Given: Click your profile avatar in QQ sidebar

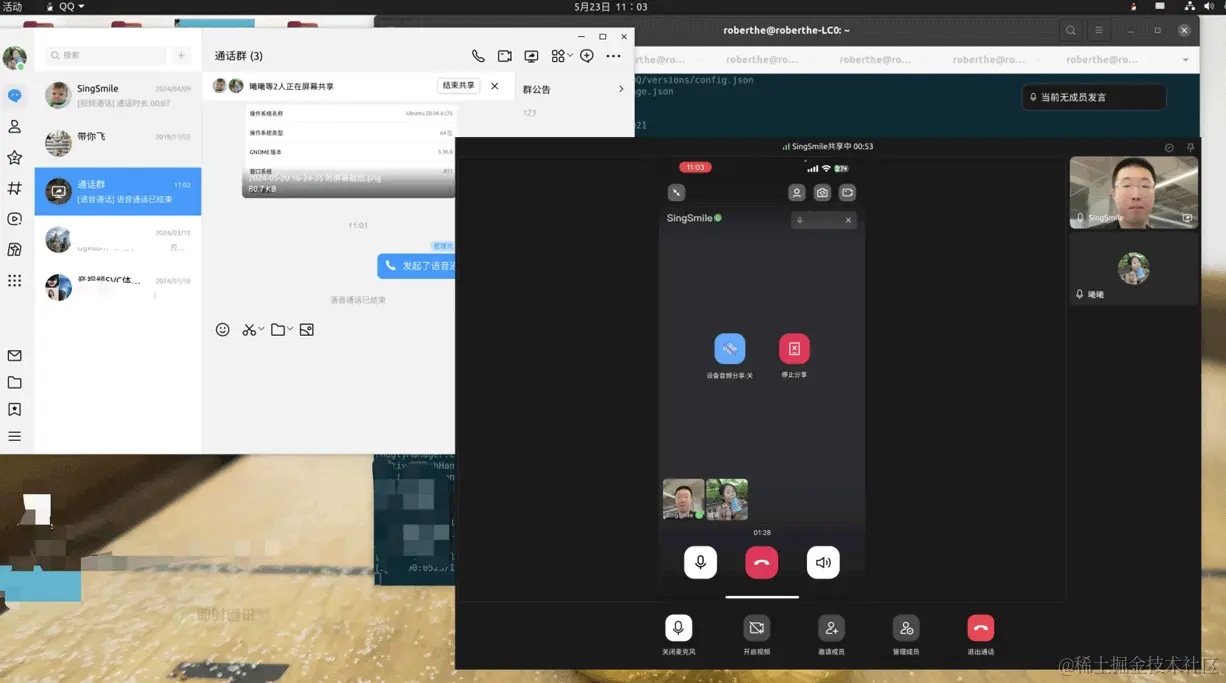Looking at the screenshot, I should point(14,58).
